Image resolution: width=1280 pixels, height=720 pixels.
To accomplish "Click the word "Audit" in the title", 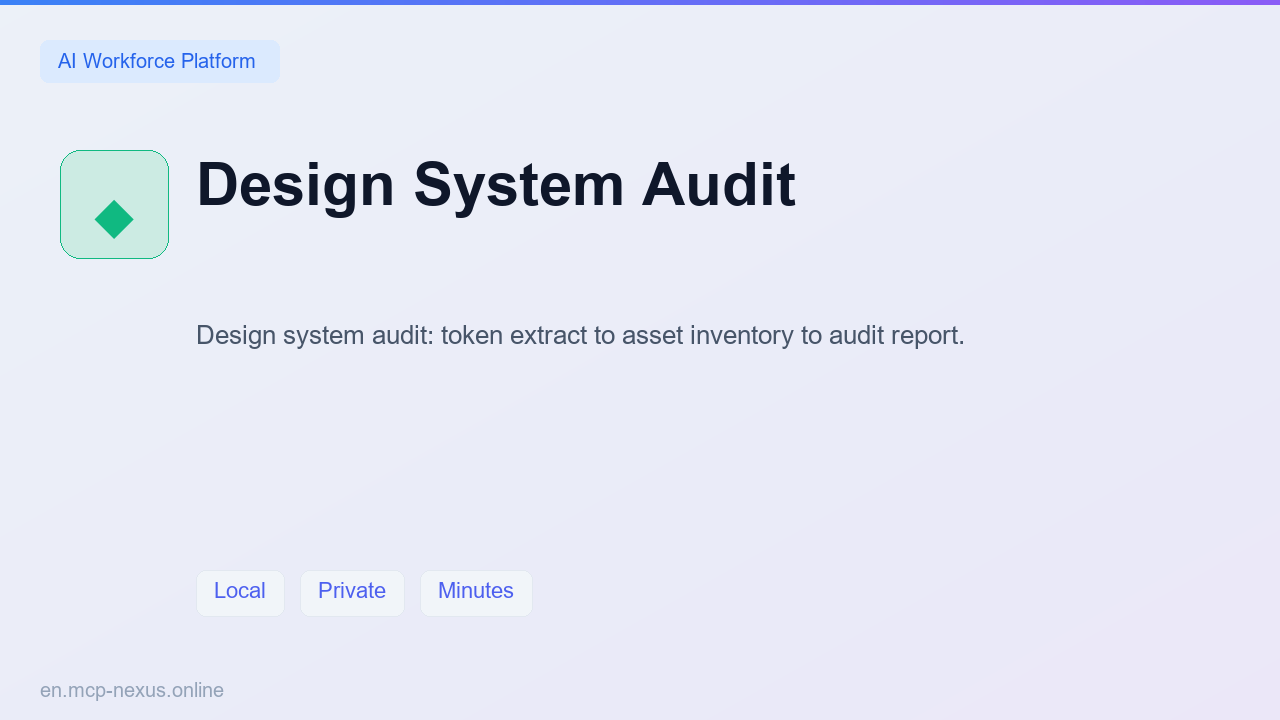I will (719, 185).
